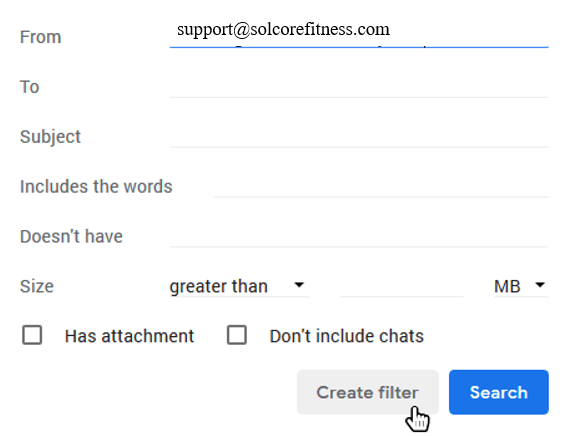Image resolution: width=572 pixels, height=436 pixels.
Task: Click the arrow next to MB
Action: pos(540,285)
